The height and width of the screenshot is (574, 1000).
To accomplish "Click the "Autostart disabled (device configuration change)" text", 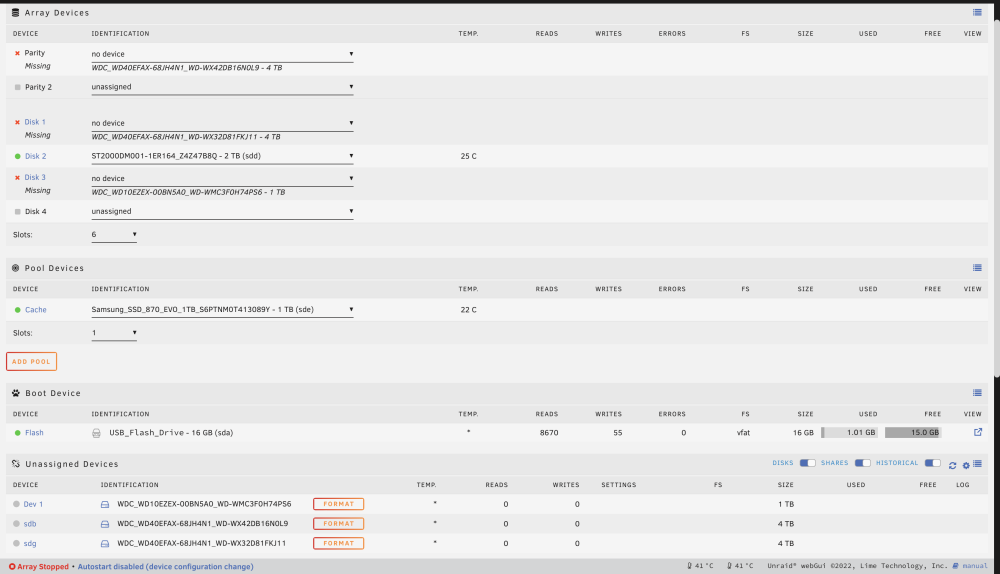I will point(165,566).
